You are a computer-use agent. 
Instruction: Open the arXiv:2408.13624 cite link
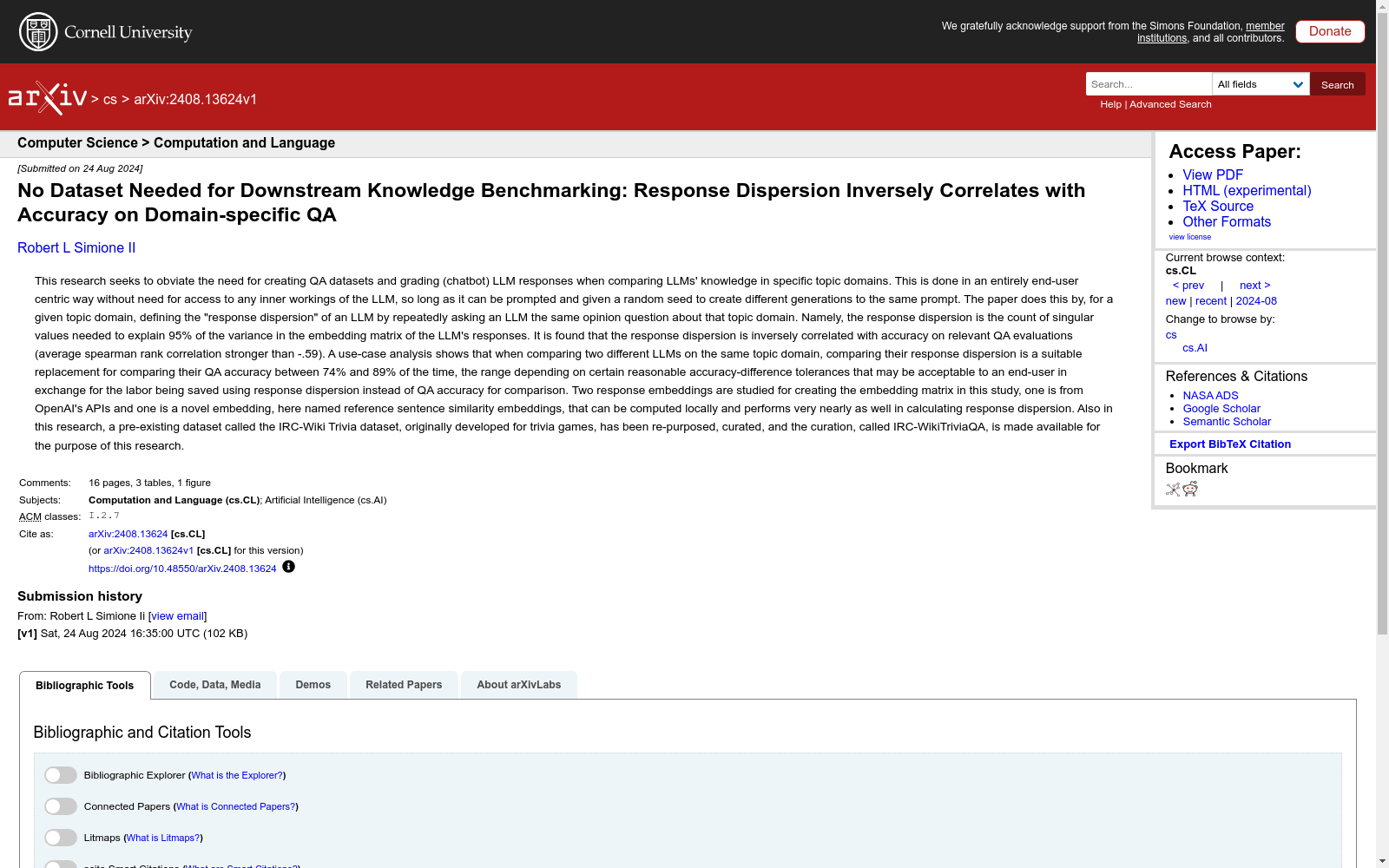point(128,535)
